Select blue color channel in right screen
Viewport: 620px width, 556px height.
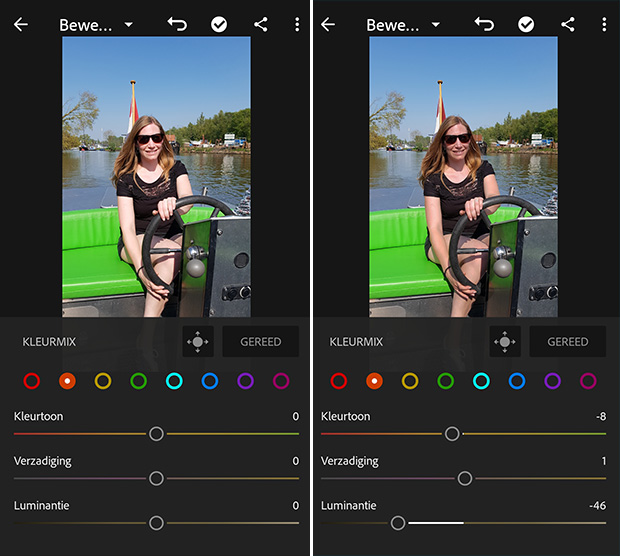click(517, 381)
